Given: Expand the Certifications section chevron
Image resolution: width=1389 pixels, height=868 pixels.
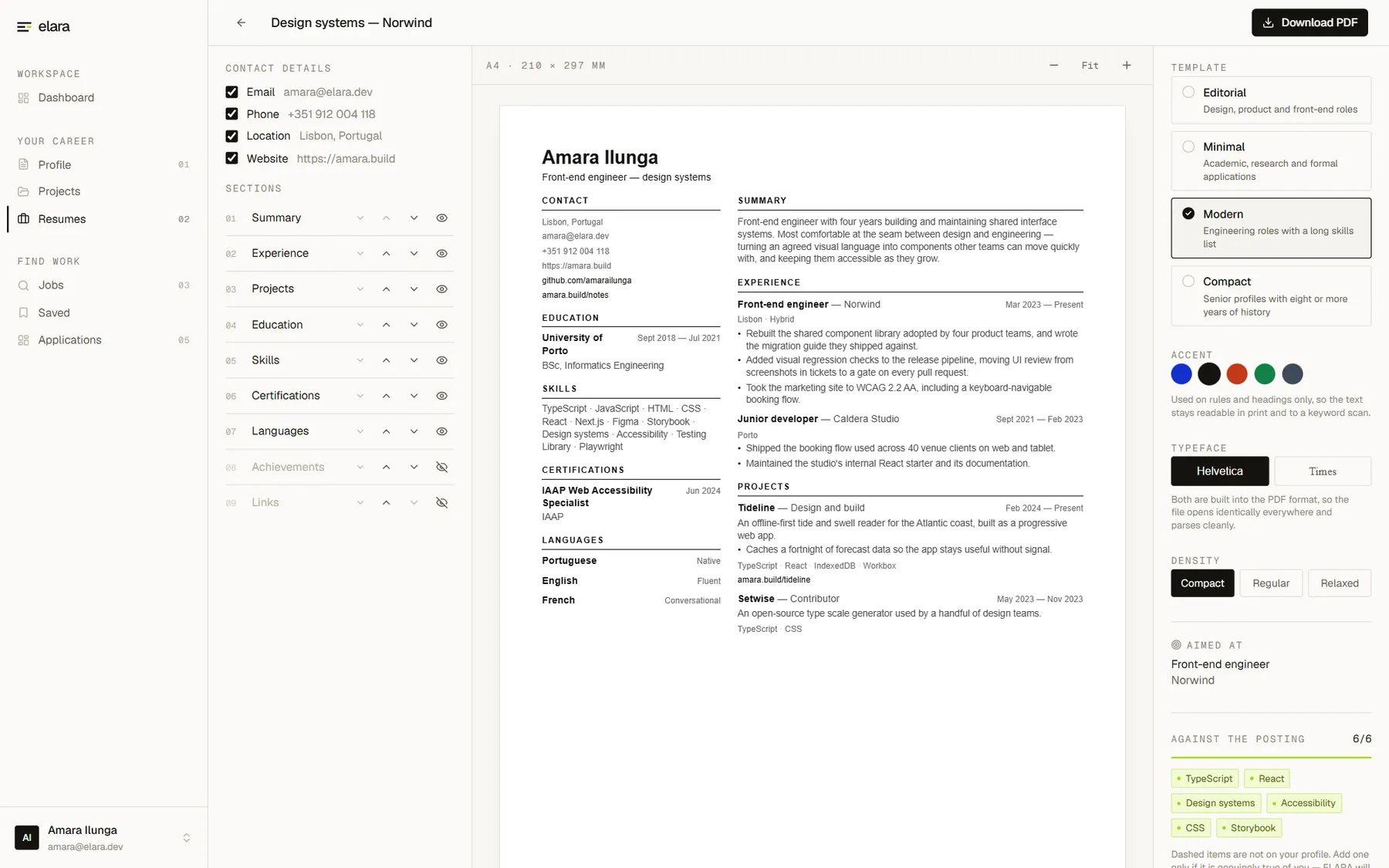Looking at the screenshot, I should [x=360, y=396].
